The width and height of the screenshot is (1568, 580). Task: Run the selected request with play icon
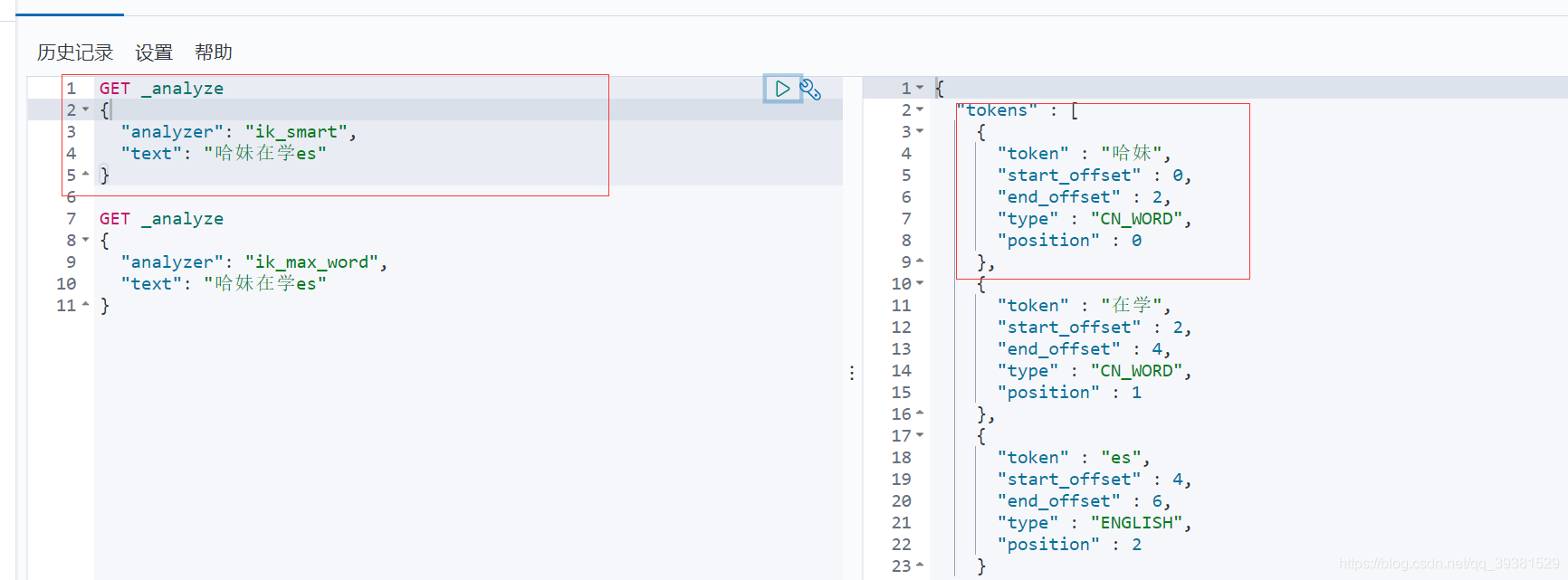point(782,89)
